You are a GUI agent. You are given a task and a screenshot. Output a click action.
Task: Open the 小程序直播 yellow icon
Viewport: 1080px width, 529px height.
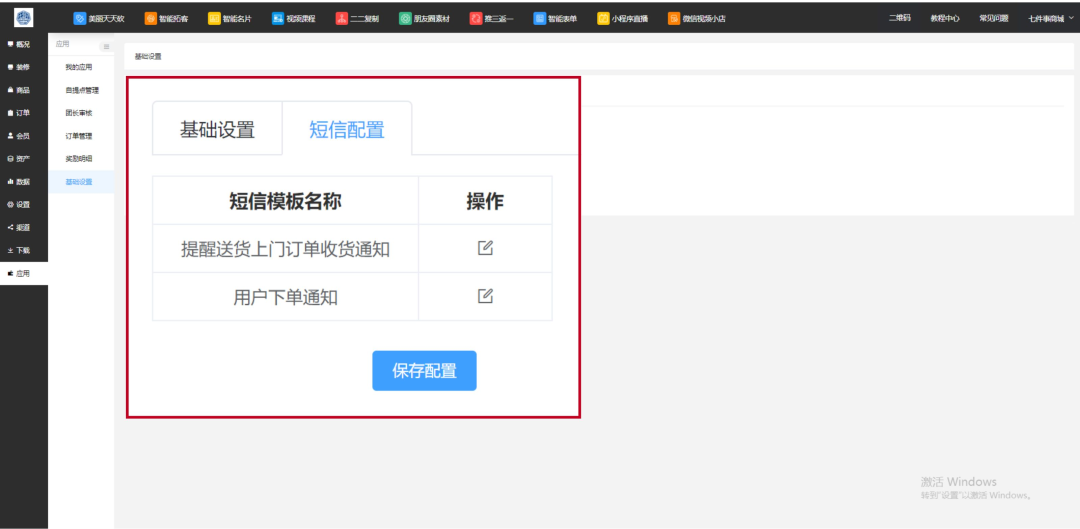click(x=603, y=19)
